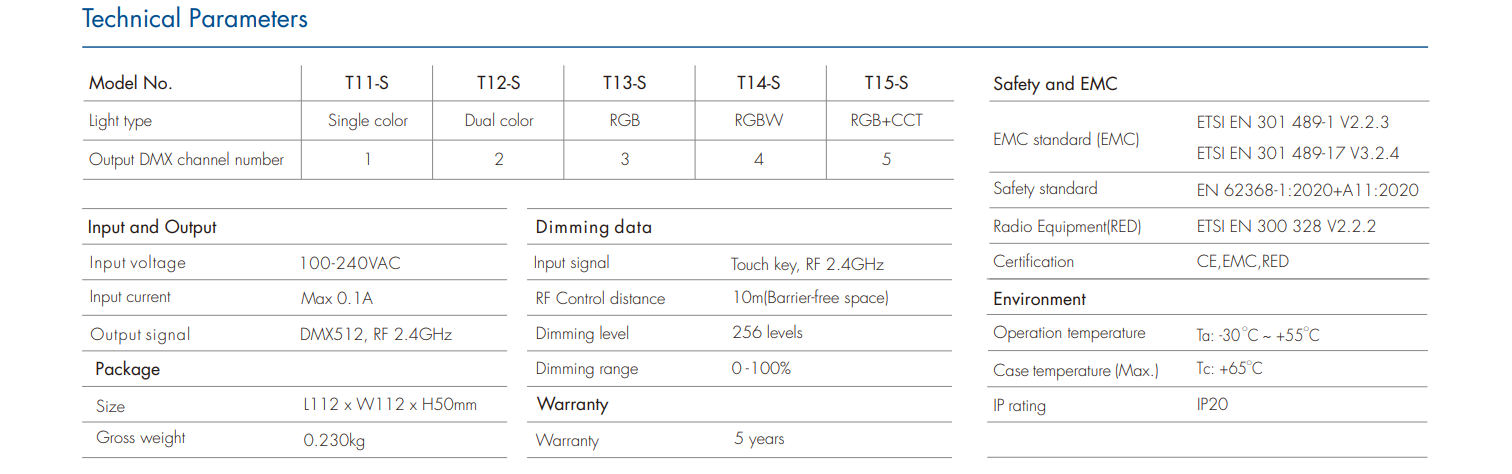Image resolution: width=1512 pixels, height=474 pixels.
Task: Click the Technical Parameters heading
Action: pyautogui.click(x=195, y=19)
